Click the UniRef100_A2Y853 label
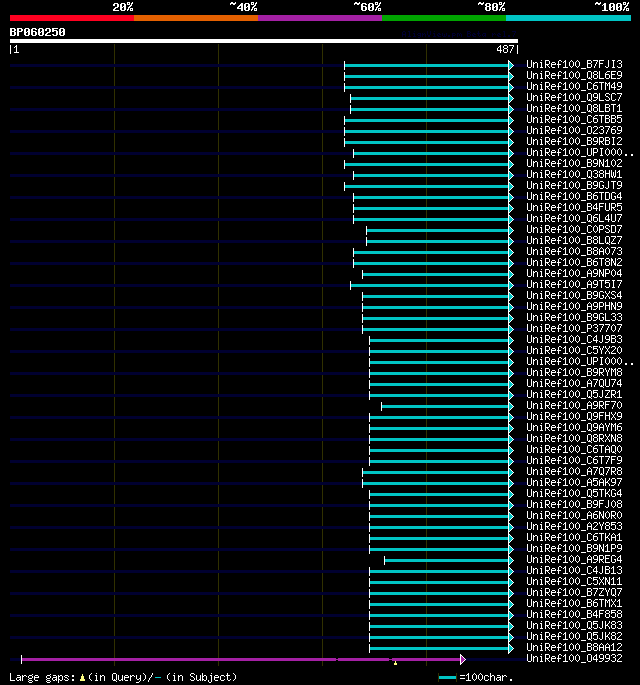This screenshot has width=640, height=685. 574,527
